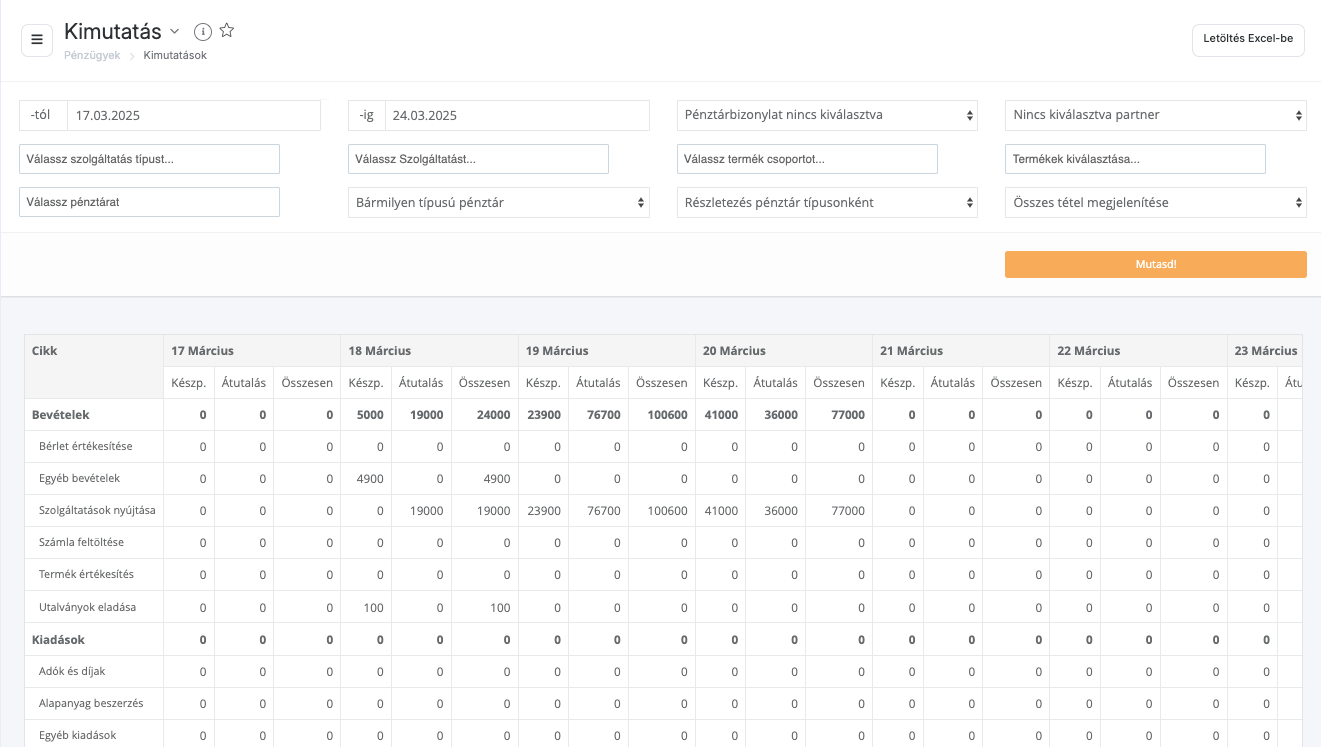Open the Pénzügyek breadcrumb link
The image size is (1321, 747).
point(92,56)
